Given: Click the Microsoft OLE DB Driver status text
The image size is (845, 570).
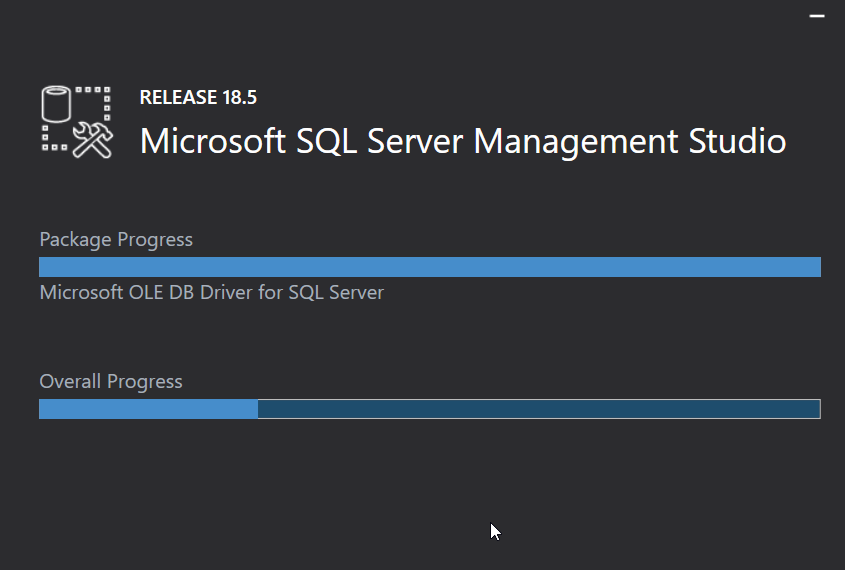Looking at the screenshot, I should (x=211, y=293).
